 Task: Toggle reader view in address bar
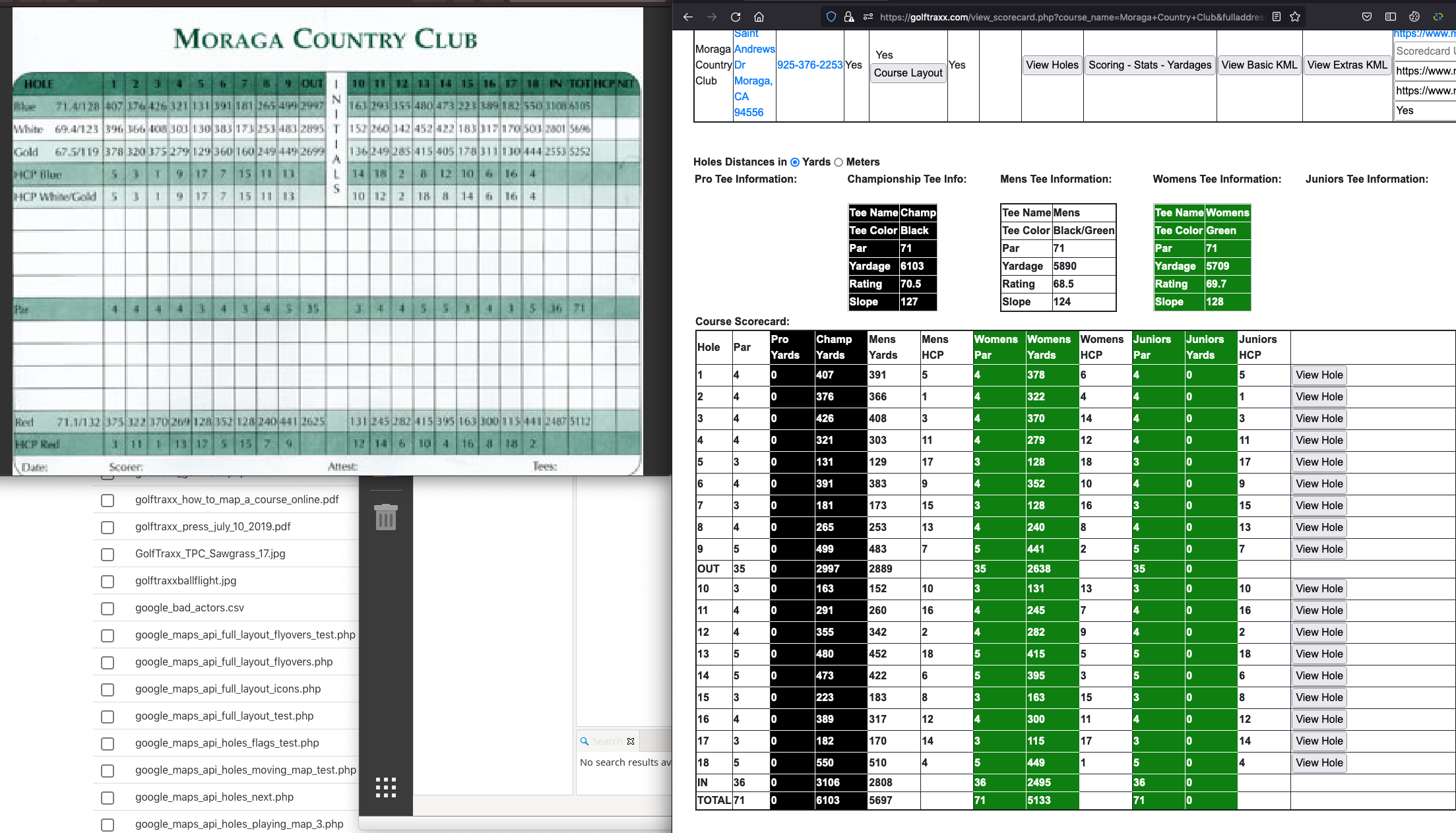pyautogui.click(x=1277, y=17)
